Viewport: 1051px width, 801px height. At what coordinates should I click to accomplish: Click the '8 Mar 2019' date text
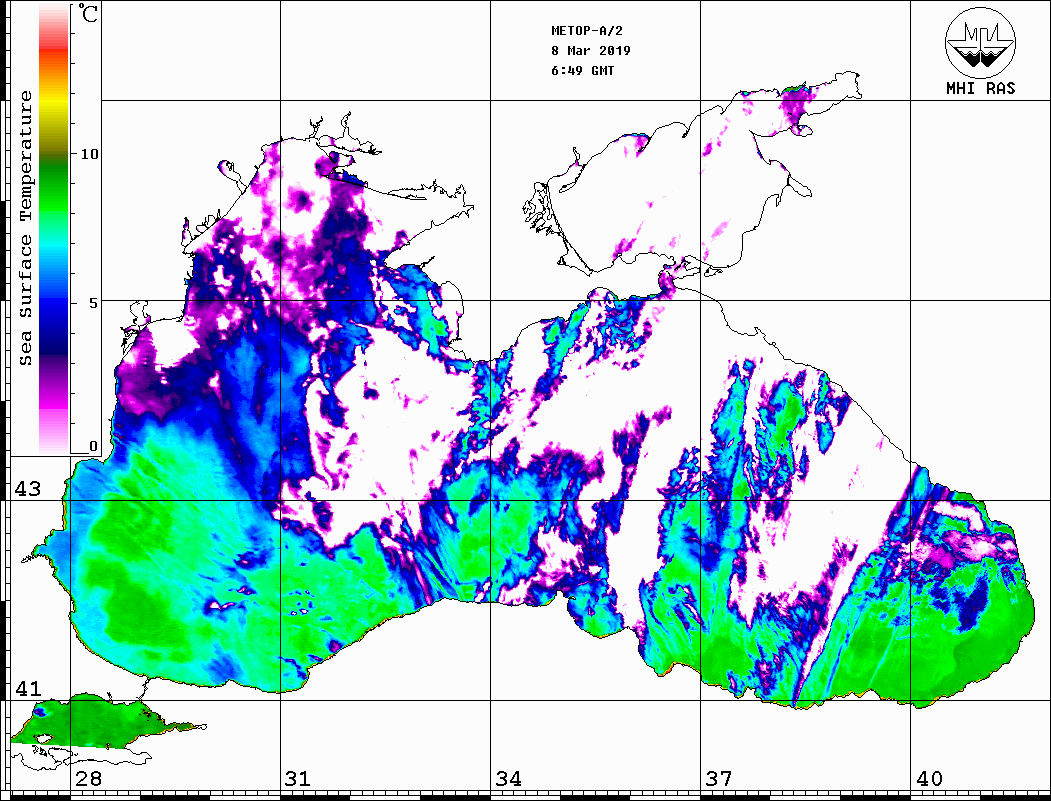click(591, 51)
